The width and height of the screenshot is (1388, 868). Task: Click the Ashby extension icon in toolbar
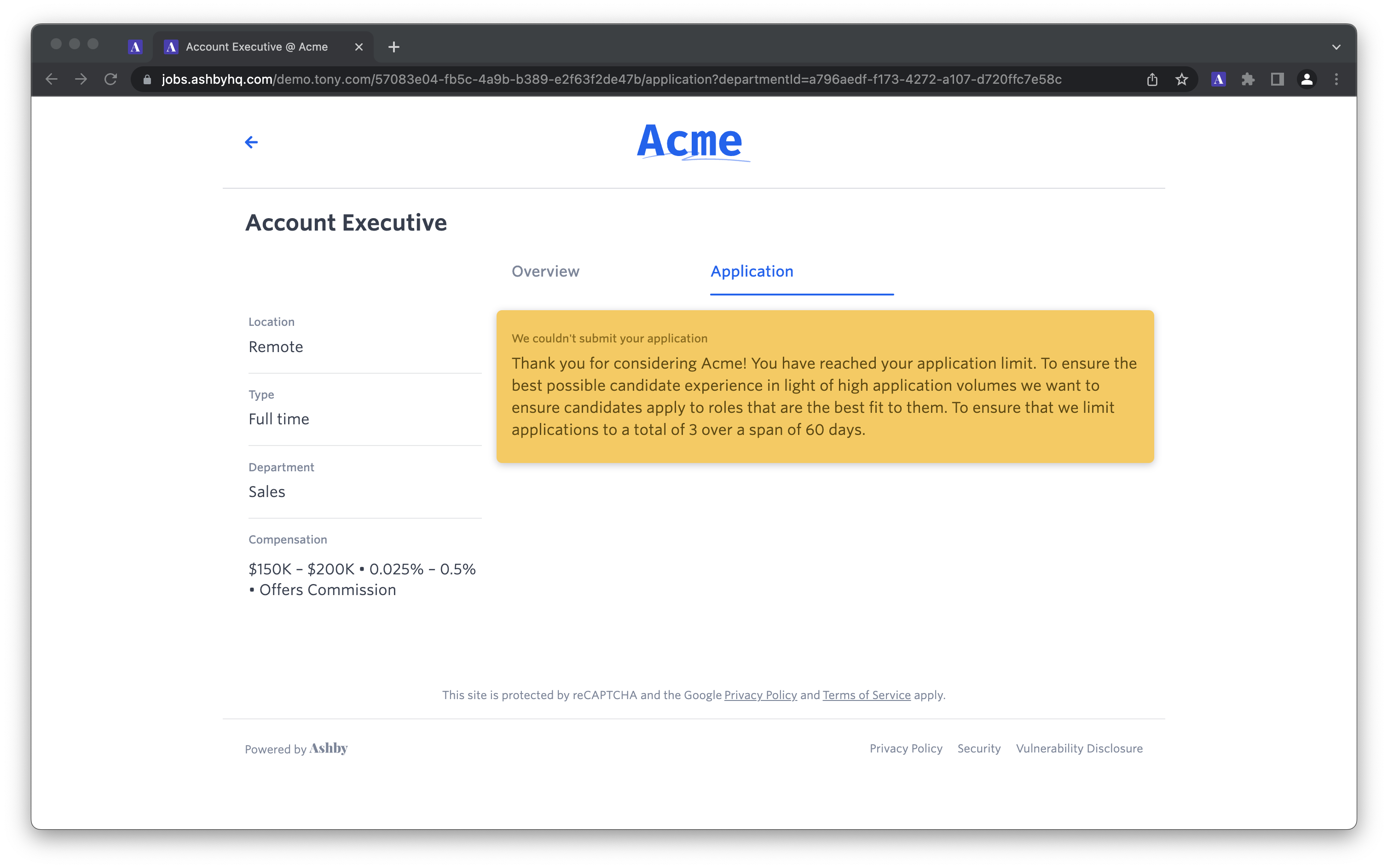tap(1218, 79)
